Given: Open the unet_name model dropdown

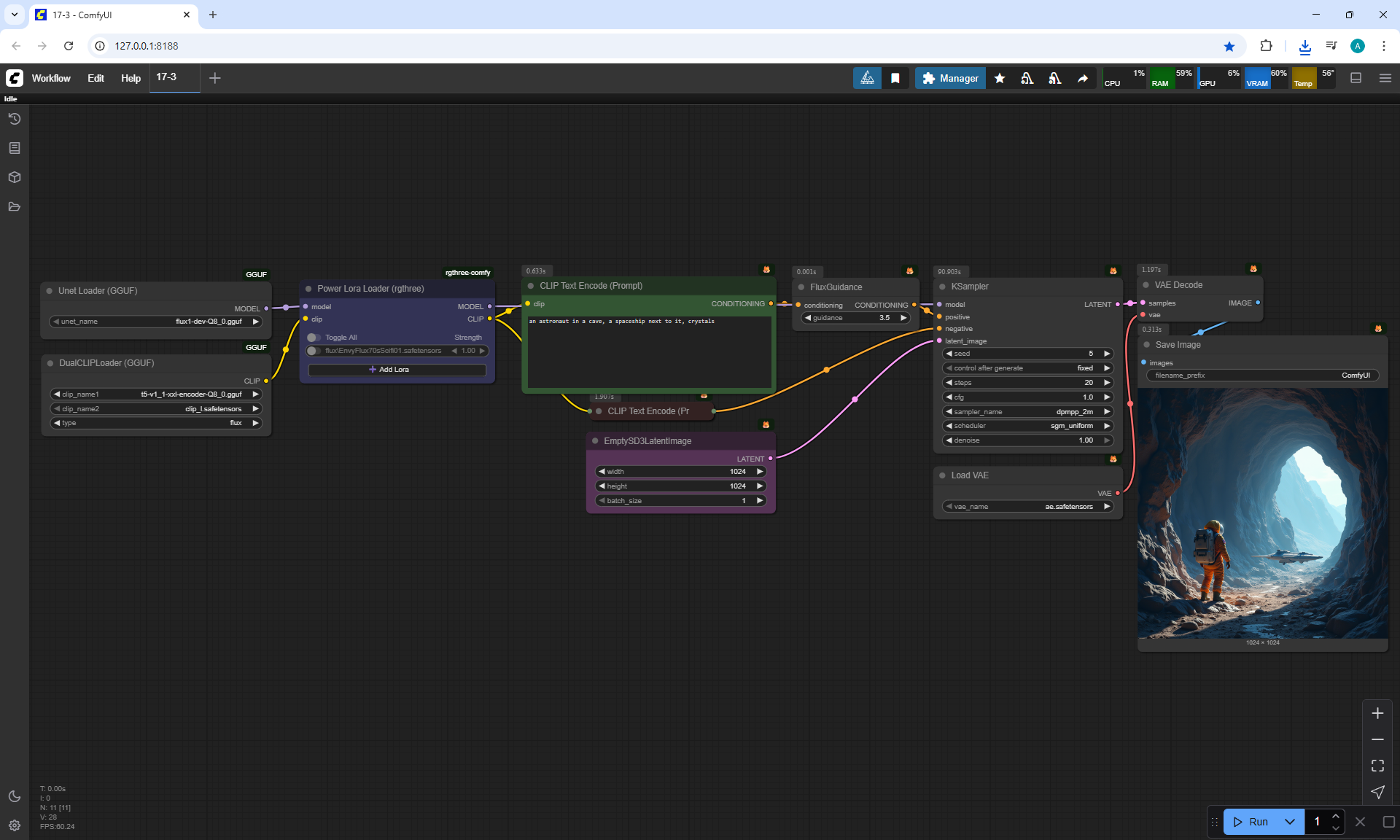Looking at the screenshot, I should (x=156, y=322).
